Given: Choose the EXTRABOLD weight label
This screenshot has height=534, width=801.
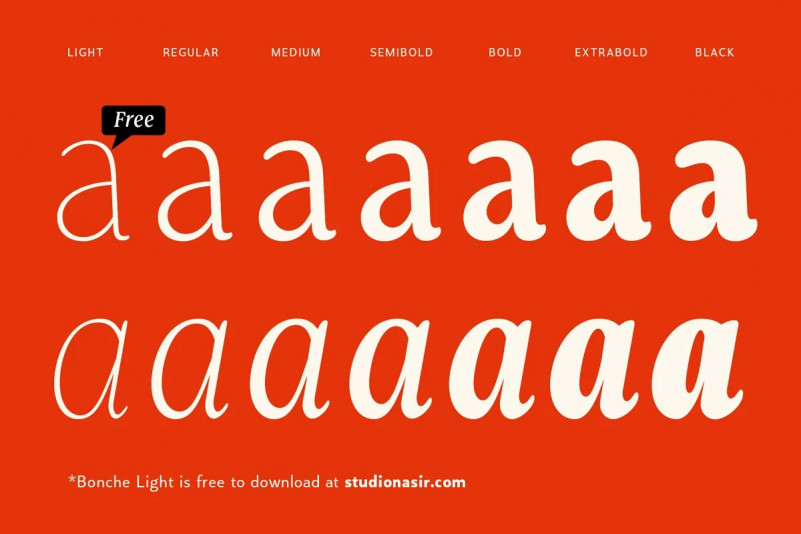Looking at the screenshot, I should [611, 52].
